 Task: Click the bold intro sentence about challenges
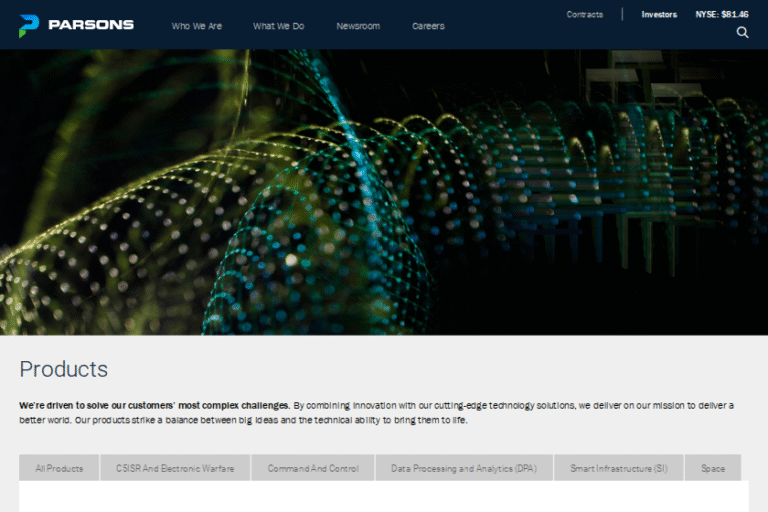pyautogui.click(x=155, y=405)
